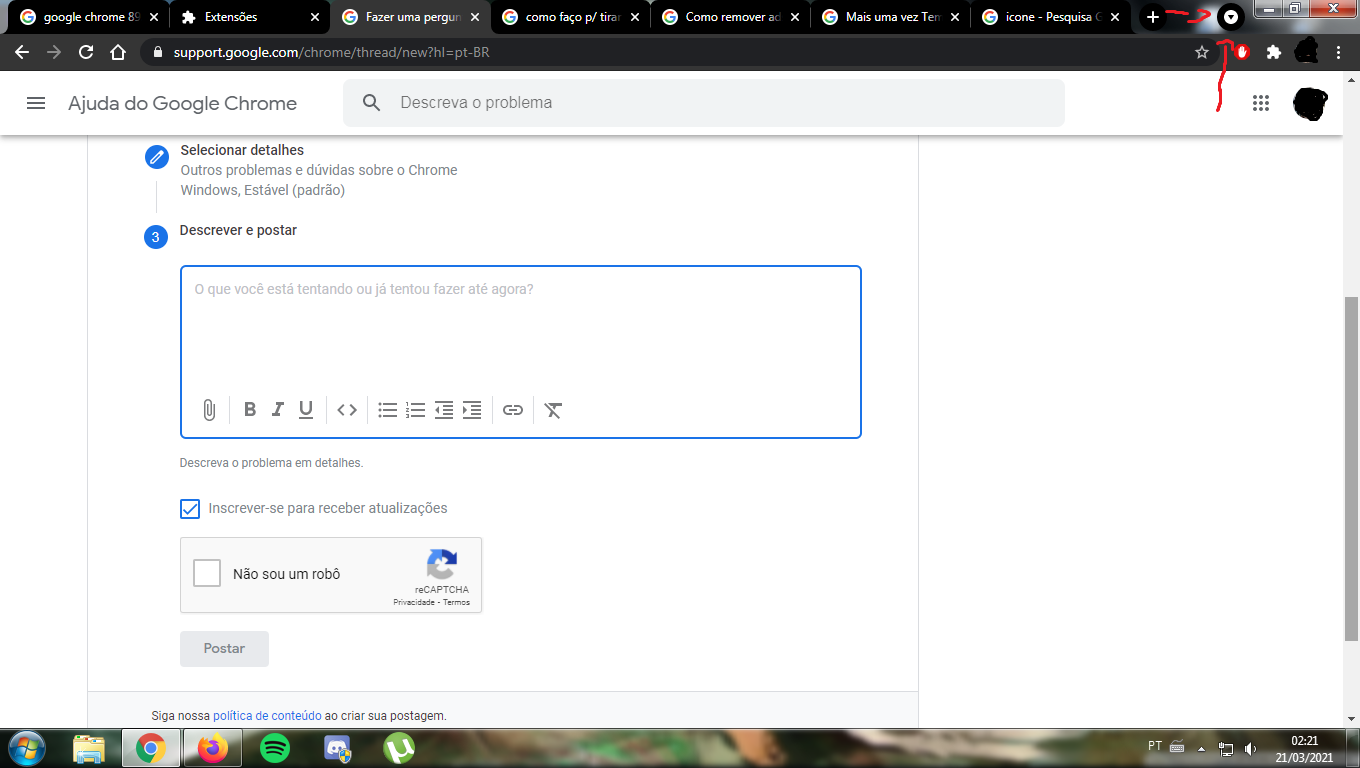Increase indent in the editor
Screen dimensions: 1360x768
[x=472, y=409]
